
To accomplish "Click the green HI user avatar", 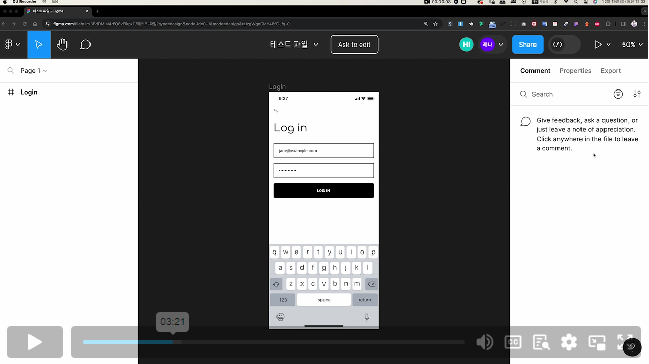I will (x=466, y=44).
